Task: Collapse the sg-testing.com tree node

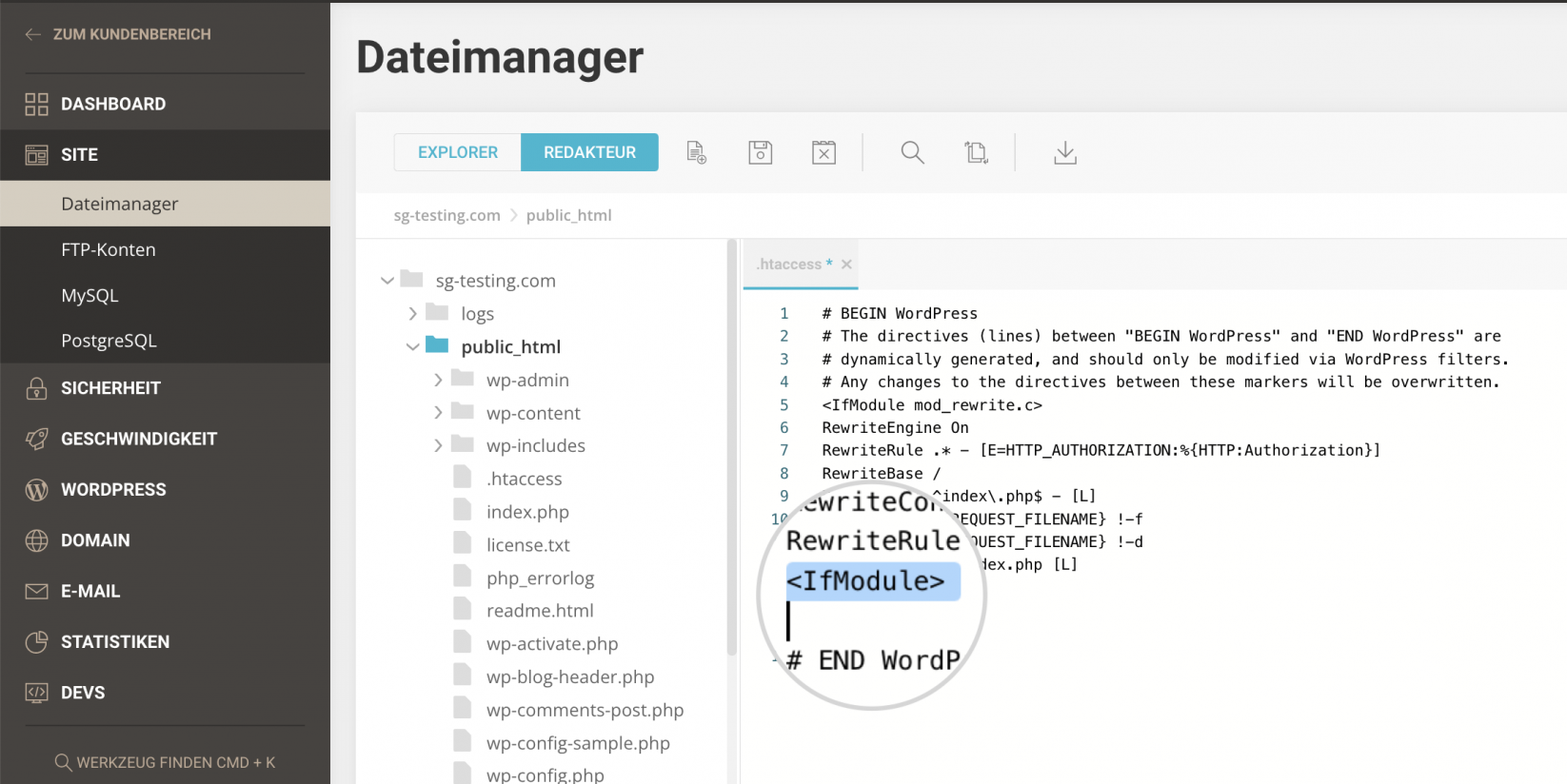Action: point(387,281)
